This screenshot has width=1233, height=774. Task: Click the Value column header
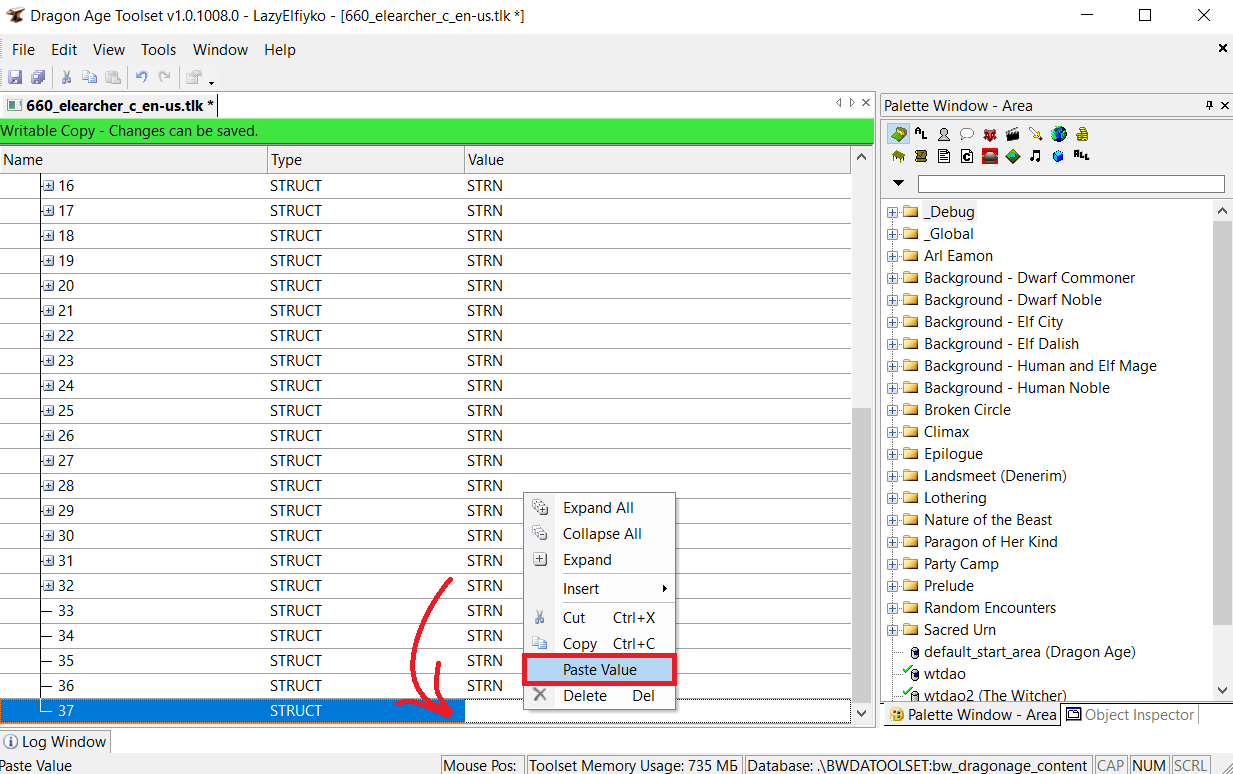point(657,160)
